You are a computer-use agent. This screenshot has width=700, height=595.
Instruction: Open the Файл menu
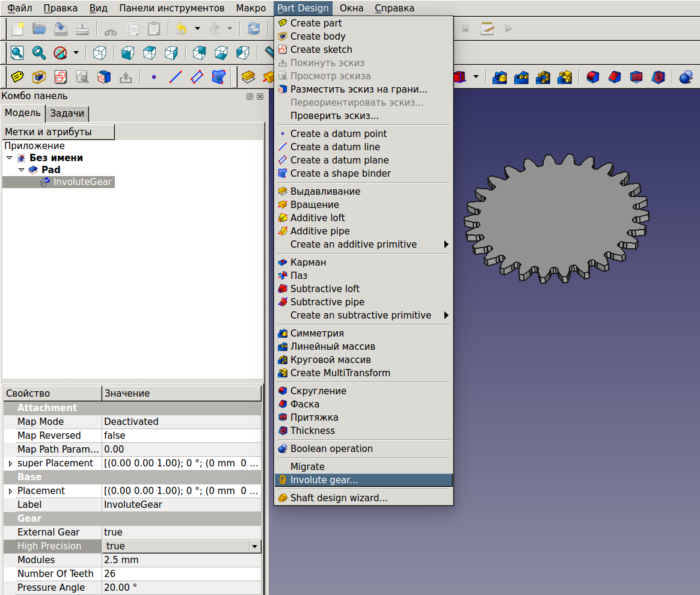tap(20, 8)
